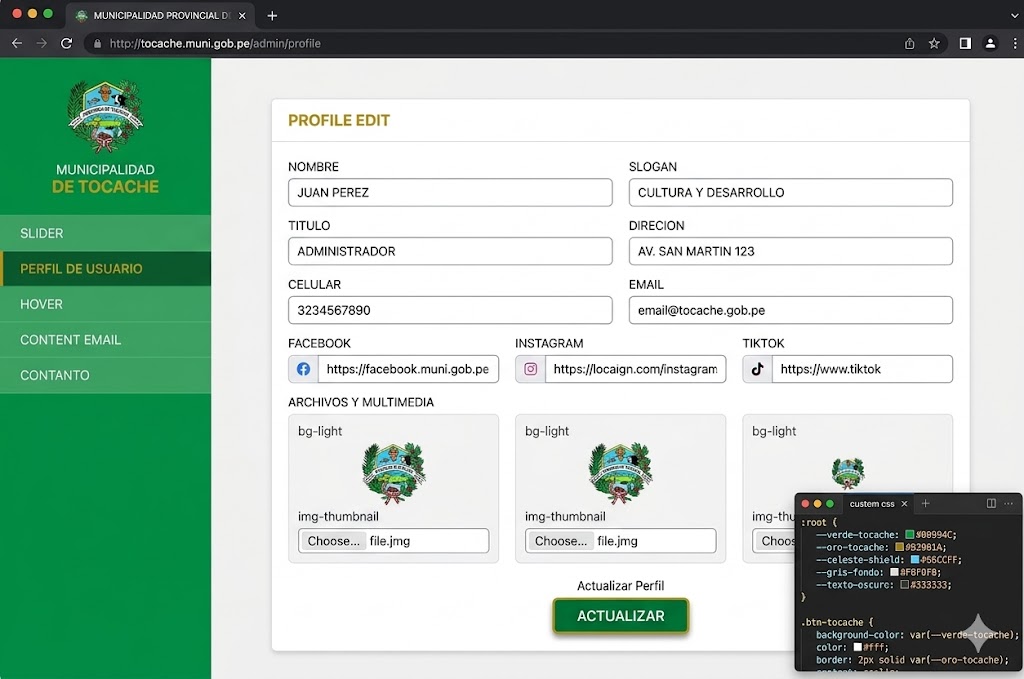
Task: Click the third card's small coat of arms thumbnail
Action: click(x=848, y=473)
